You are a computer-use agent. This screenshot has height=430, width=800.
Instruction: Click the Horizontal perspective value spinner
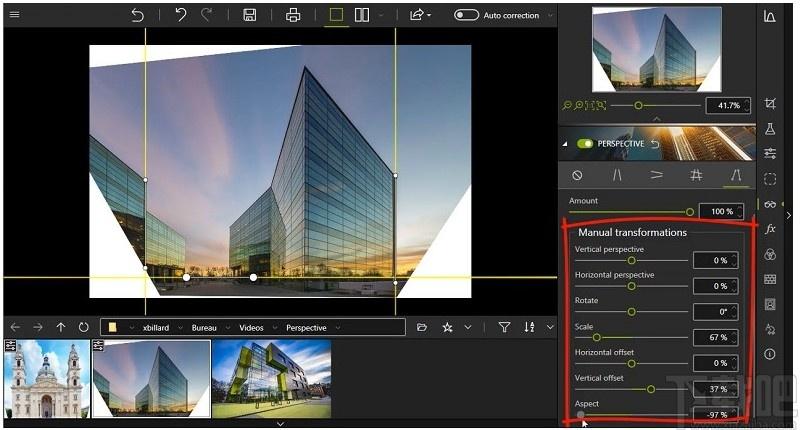[734, 286]
